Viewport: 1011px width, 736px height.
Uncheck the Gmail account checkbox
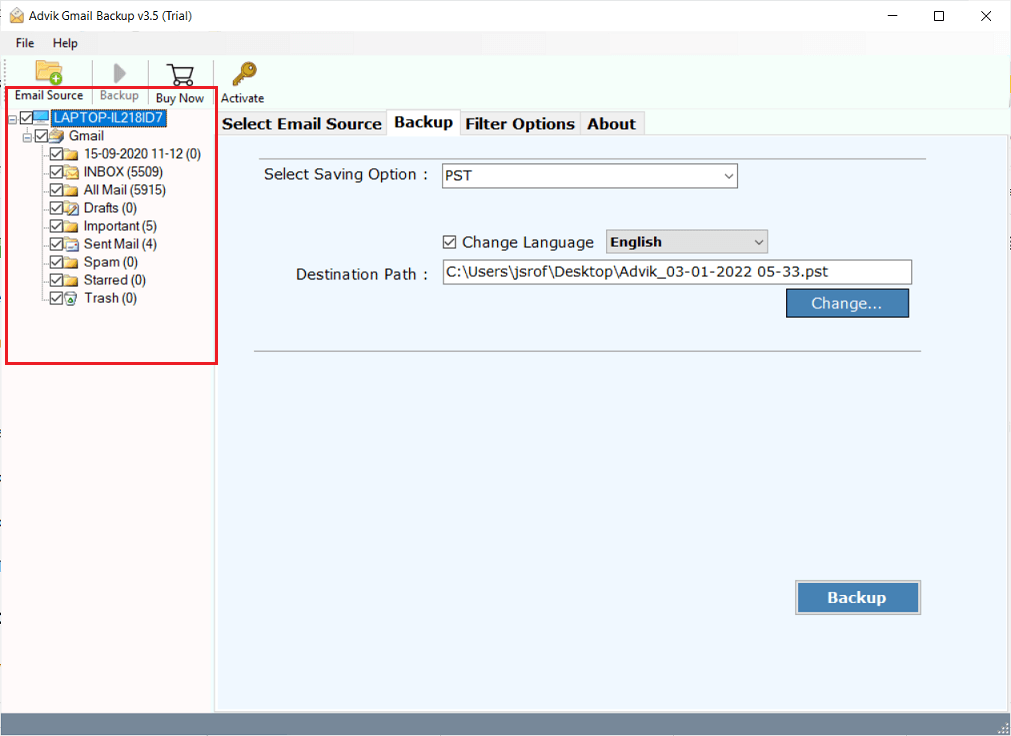41,135
